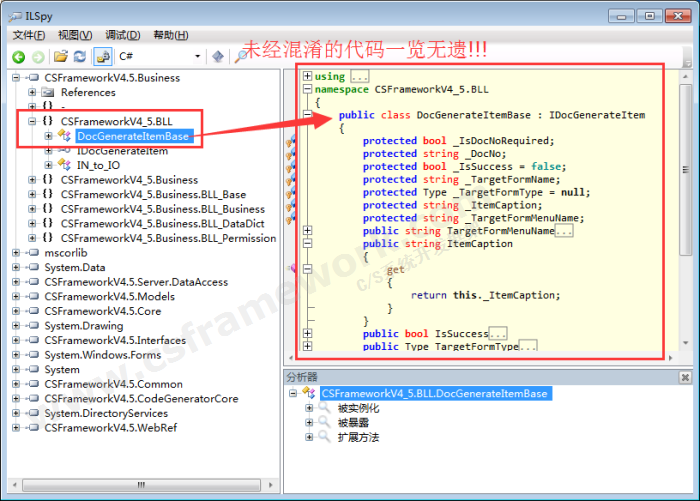The width and height of the screenshot is (700, 501).
Task: Click the Forward navigation arrow
Action: pos(37,57)
